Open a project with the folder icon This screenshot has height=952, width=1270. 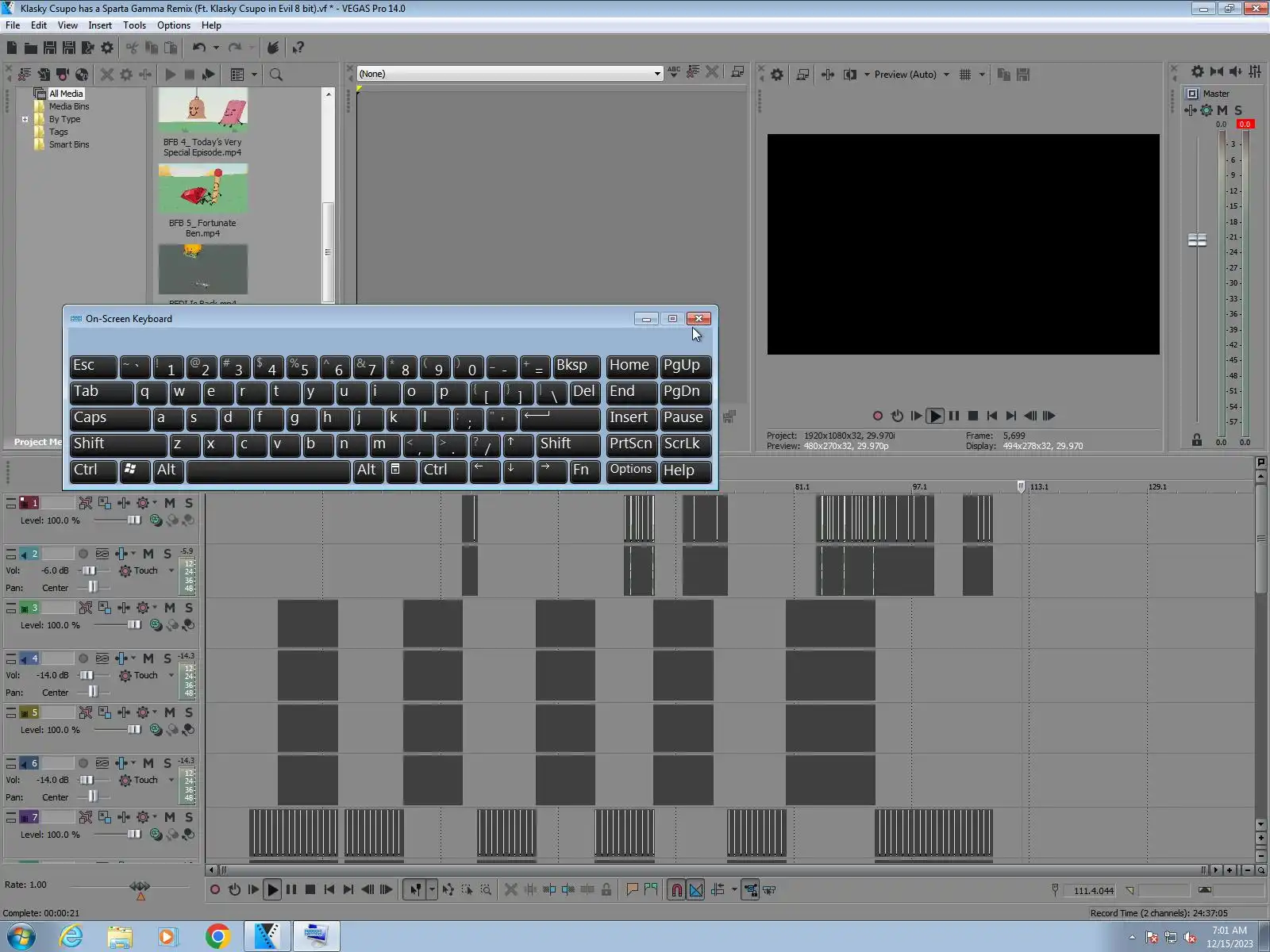coord(31,48)
